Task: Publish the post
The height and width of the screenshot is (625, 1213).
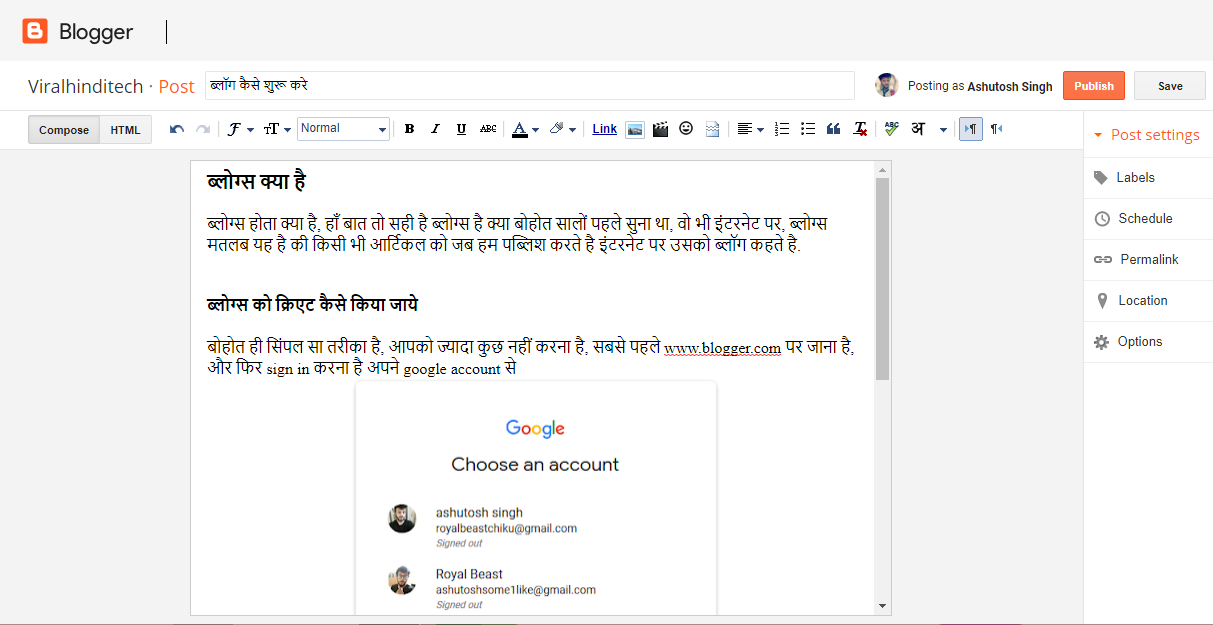Action: 1094,86
